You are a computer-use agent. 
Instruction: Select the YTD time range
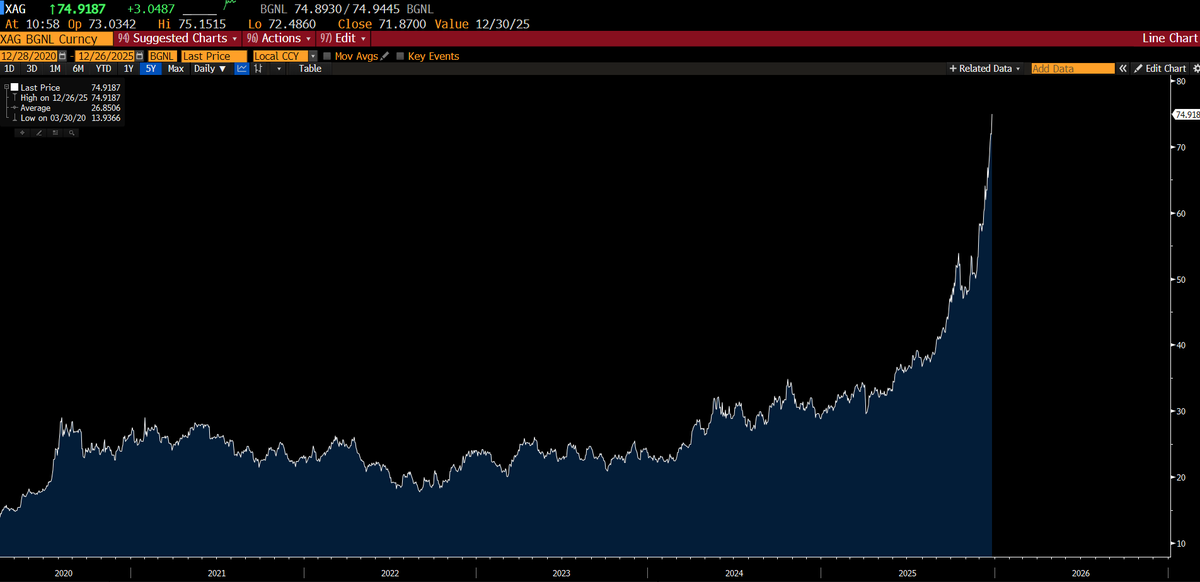[x=103, y=69]
